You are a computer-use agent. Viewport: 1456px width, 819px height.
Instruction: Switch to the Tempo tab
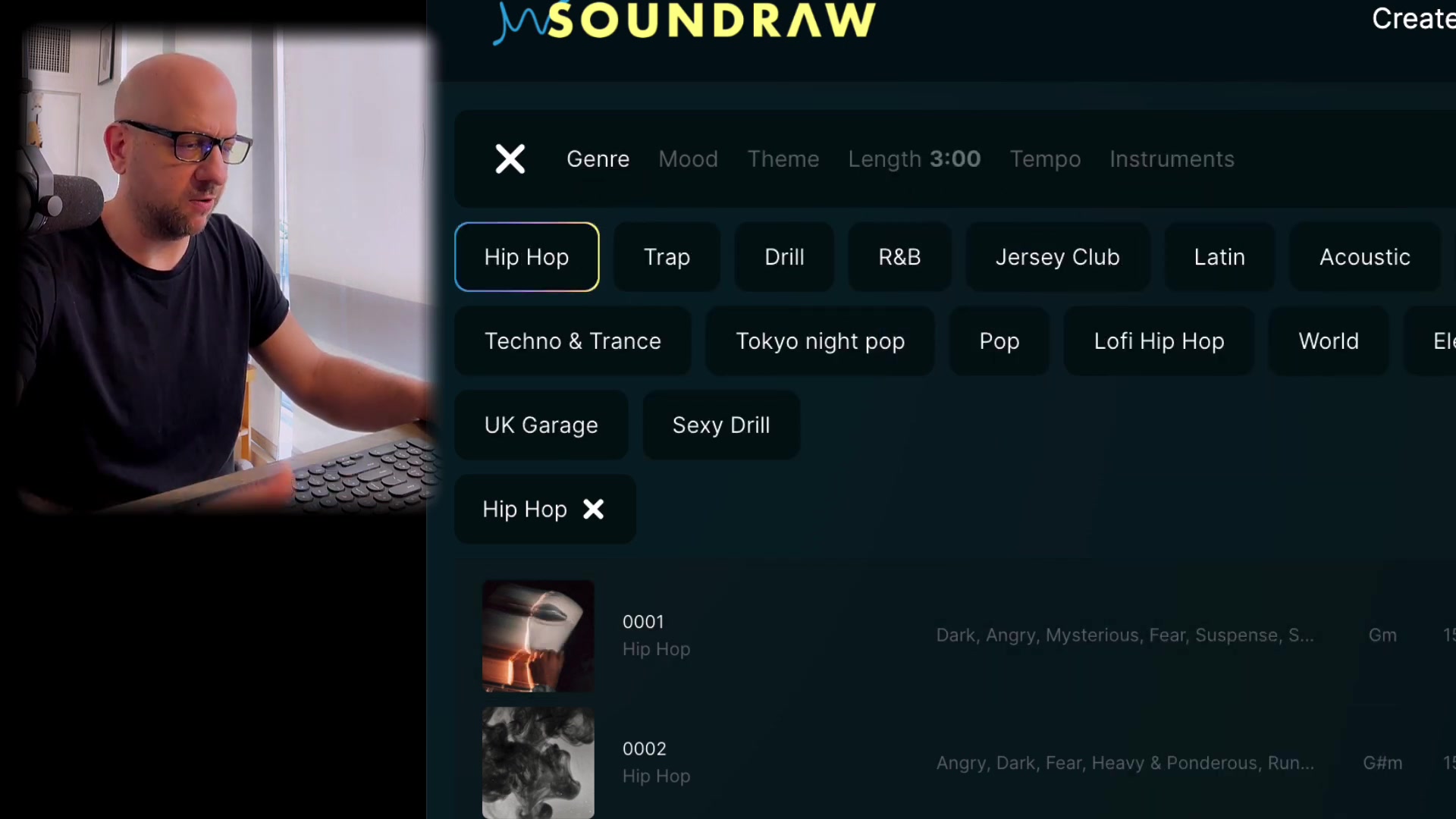click(x=1045, y=159)
